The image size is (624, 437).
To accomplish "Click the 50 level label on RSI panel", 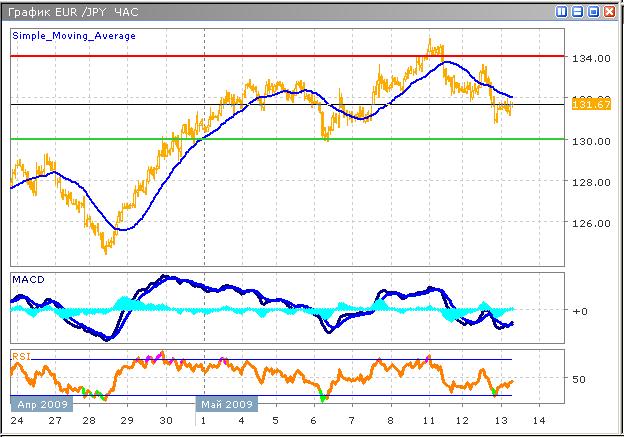I will tap(576, 380).
